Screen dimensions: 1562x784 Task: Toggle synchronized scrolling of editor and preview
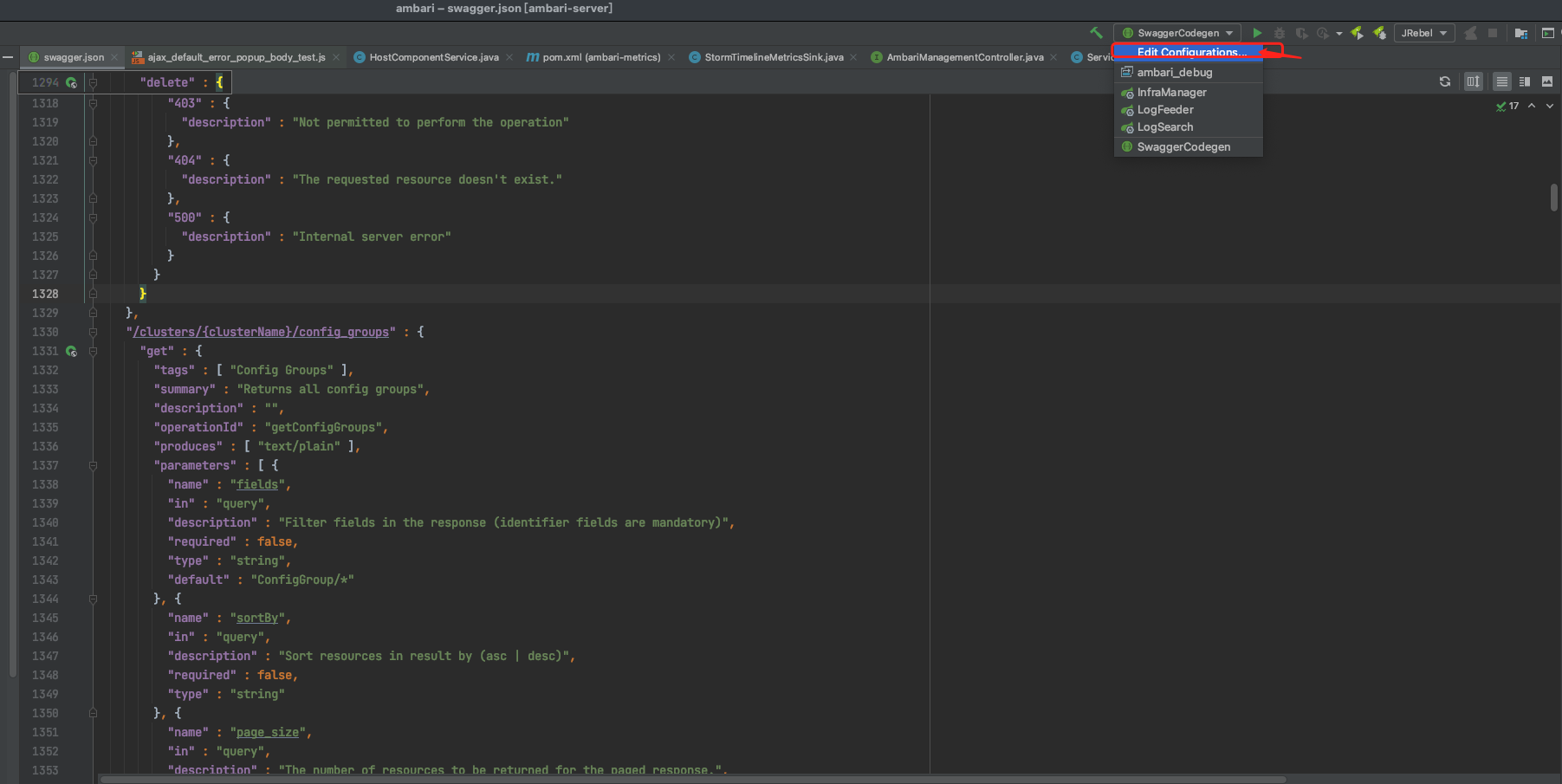click(1473, 81)
